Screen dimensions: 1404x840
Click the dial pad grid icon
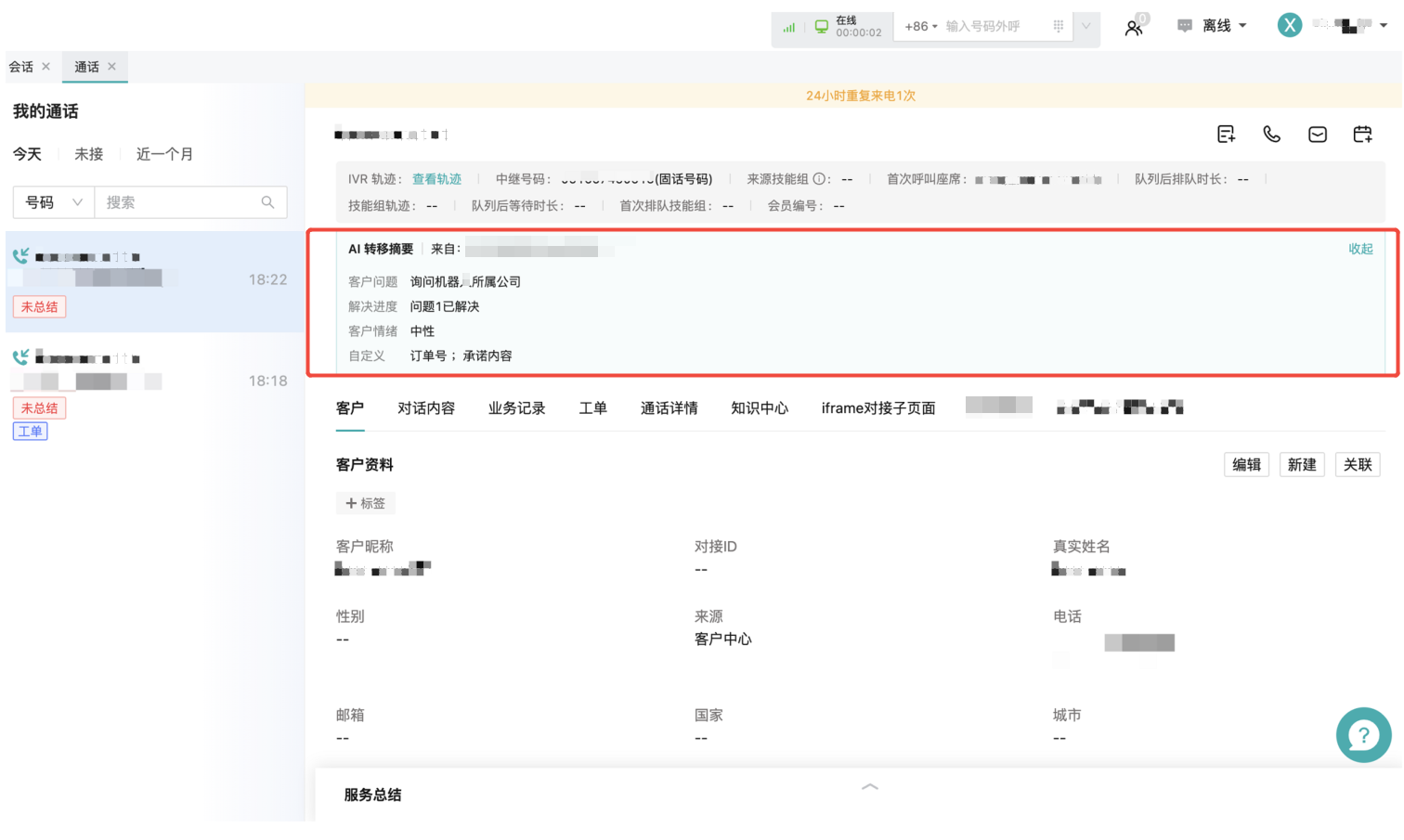[x=1058, y=26]
